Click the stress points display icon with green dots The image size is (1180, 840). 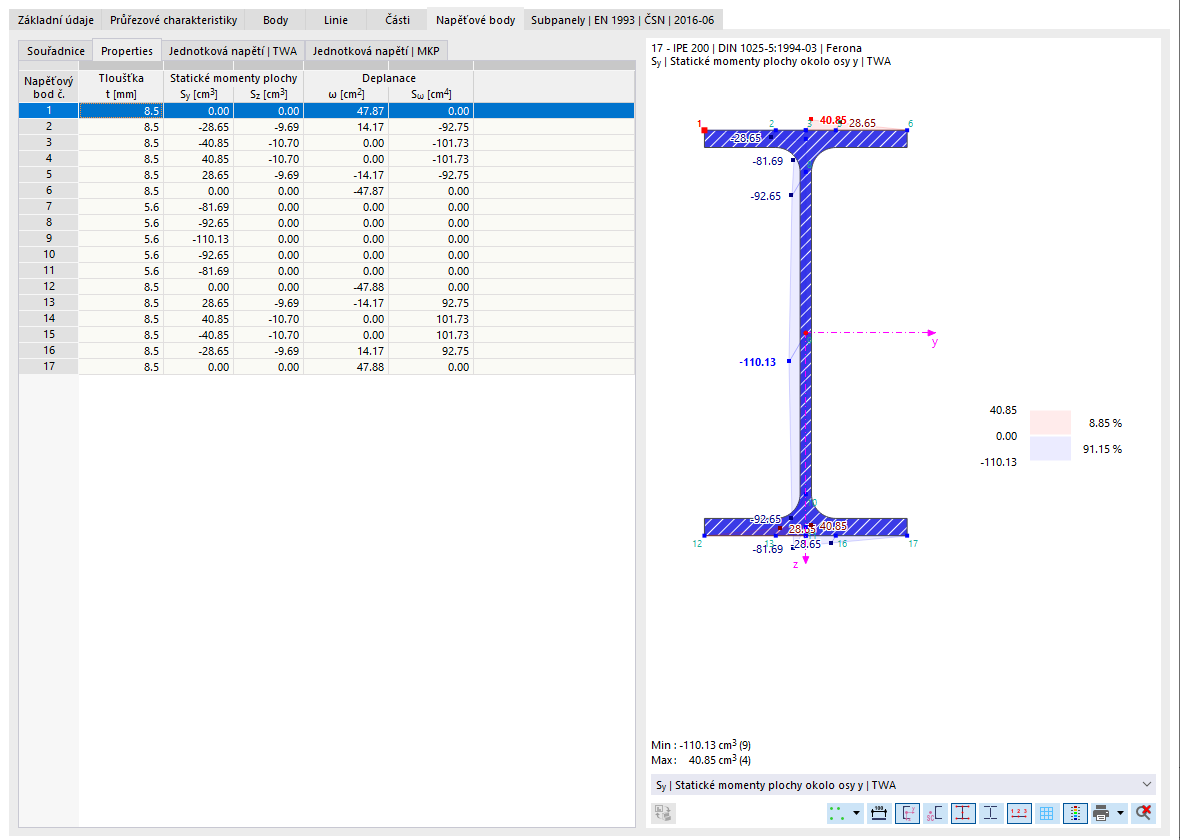point(837,813)
